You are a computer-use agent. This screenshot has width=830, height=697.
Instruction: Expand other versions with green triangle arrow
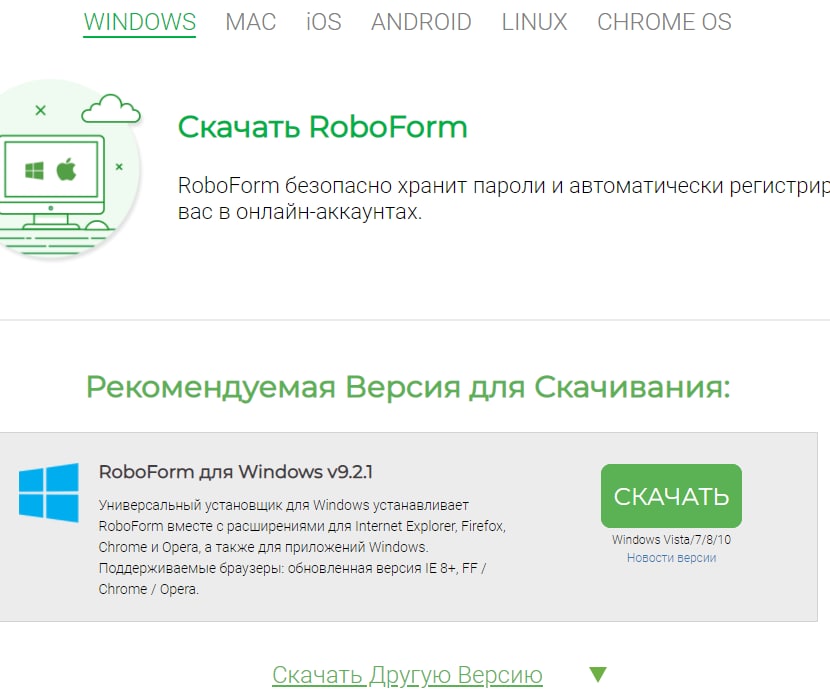pos(598,674)
